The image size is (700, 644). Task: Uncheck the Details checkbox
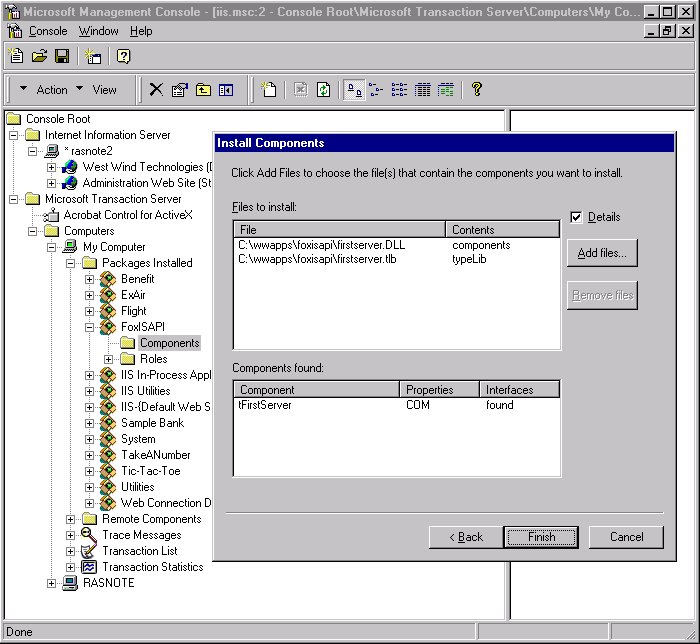(576, 217)
